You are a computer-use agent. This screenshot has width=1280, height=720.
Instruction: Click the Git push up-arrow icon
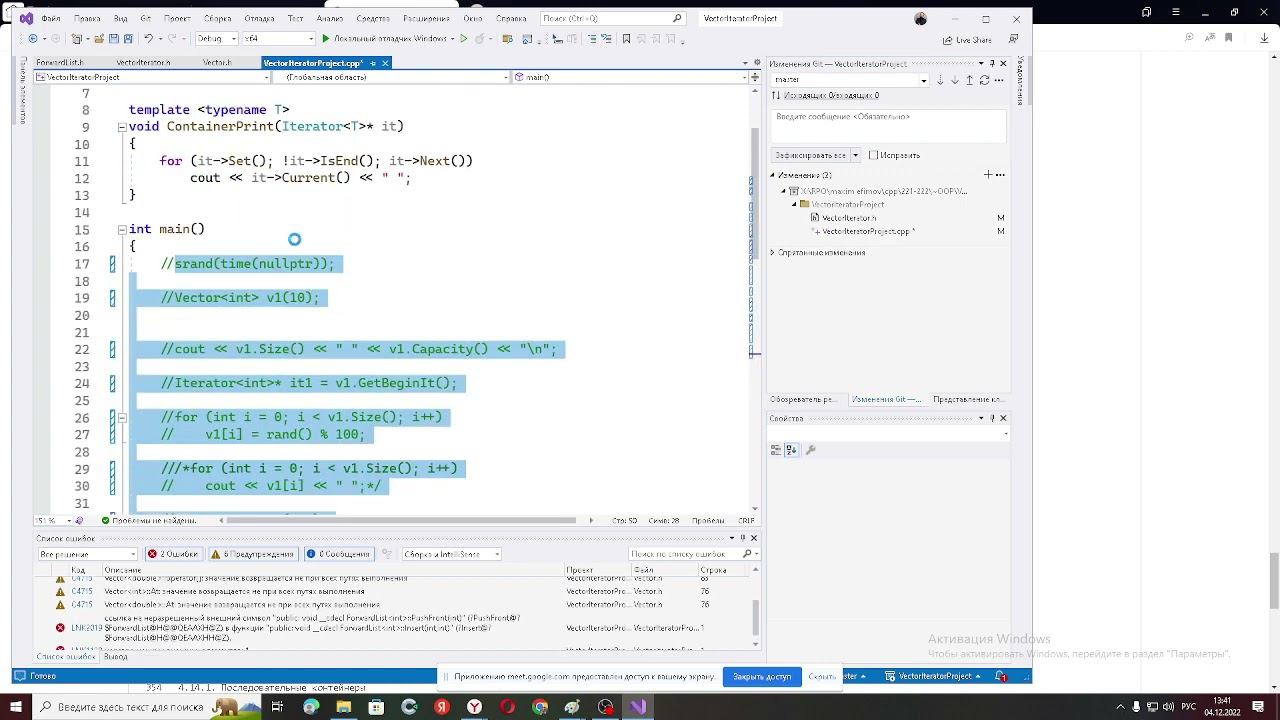tap(969, 80)
